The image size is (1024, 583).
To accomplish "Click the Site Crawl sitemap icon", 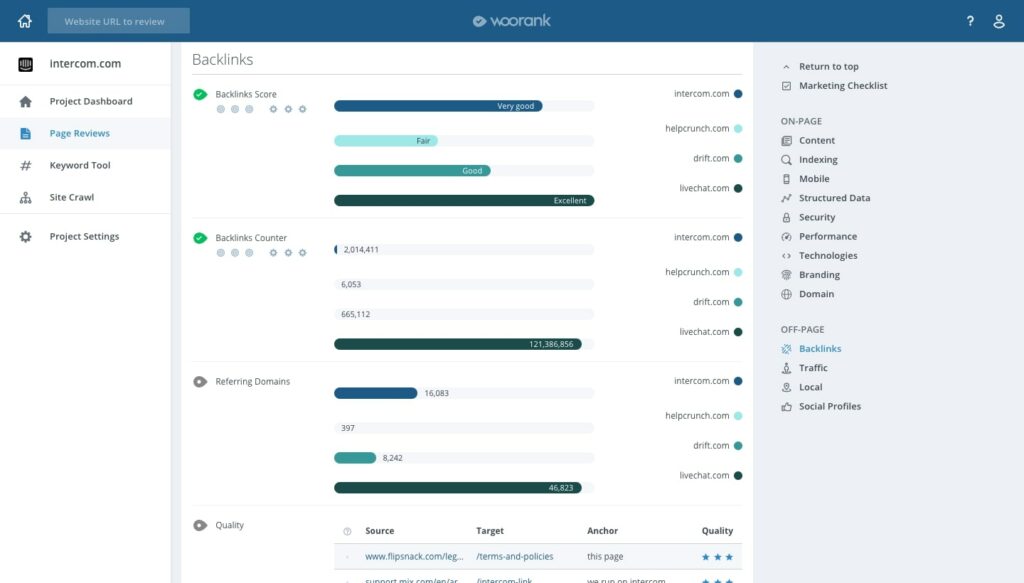I will coord(25,197).
